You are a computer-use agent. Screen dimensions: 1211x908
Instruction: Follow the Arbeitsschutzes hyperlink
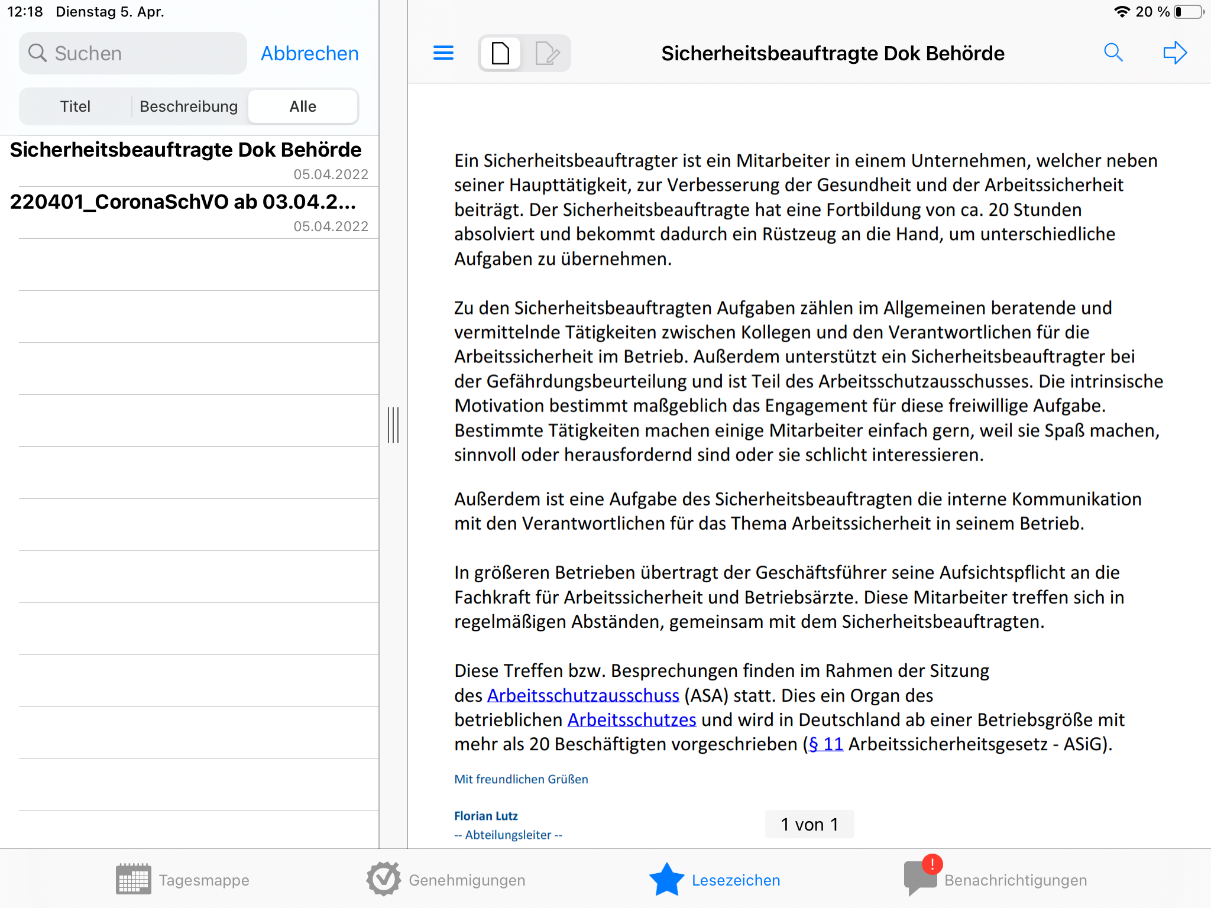pos(632,720)
